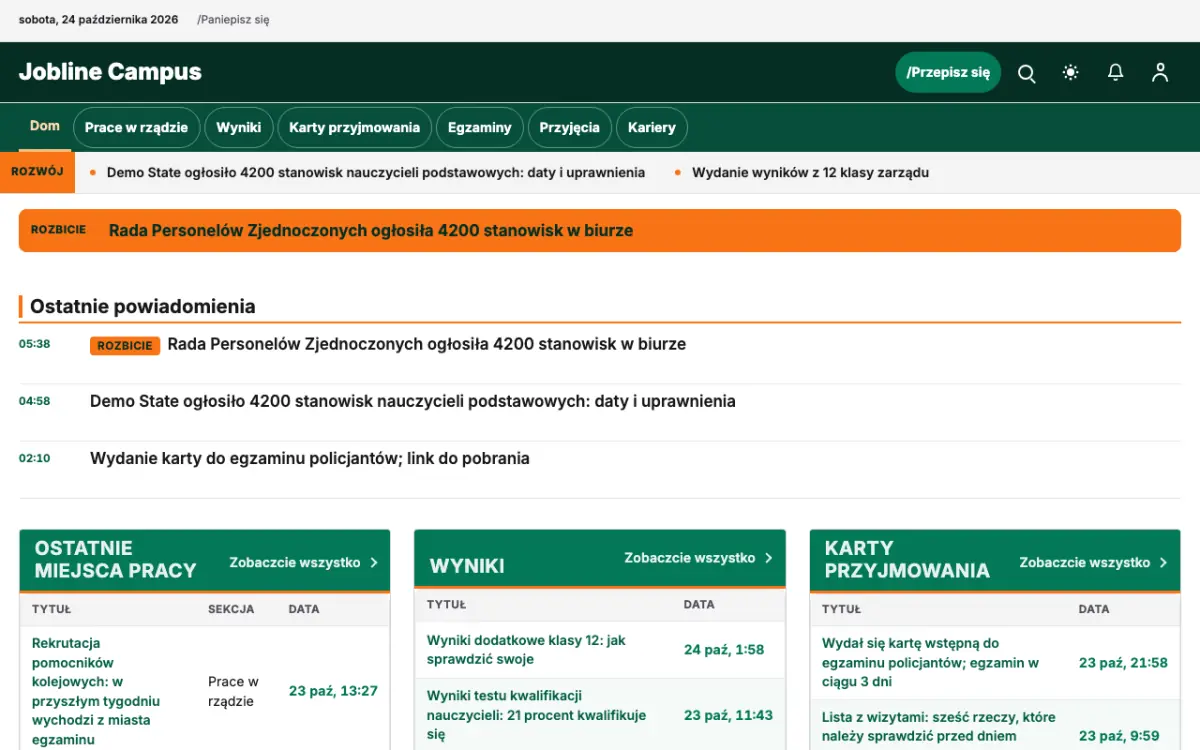1200x750 pixels.
Task: Open job Rekrutacja pomocników kolejowych
Action: (96, 691)
